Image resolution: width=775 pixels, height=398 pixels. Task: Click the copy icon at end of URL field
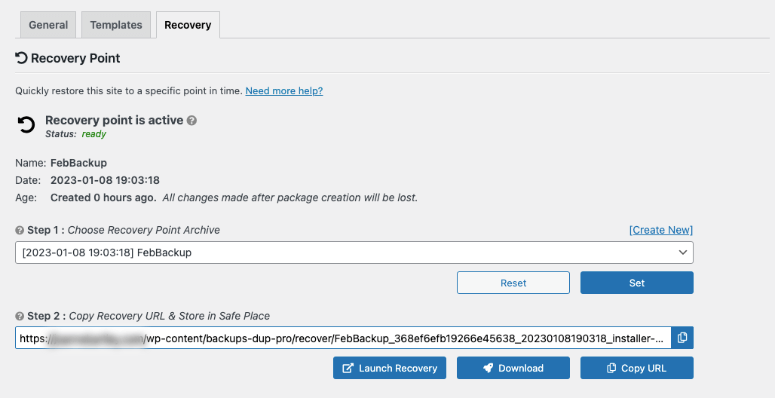click(x=683, y=338)
